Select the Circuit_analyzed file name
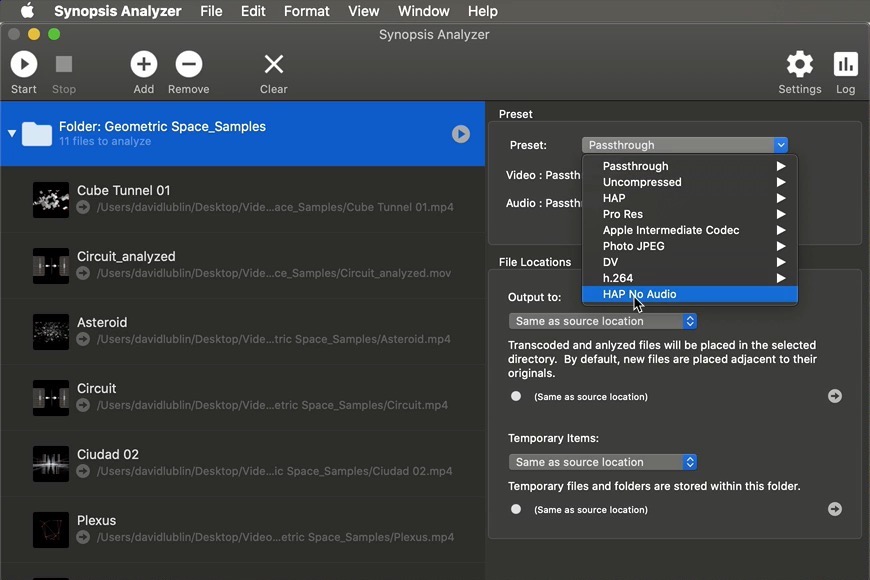870x580 pixels. point(126,256)
